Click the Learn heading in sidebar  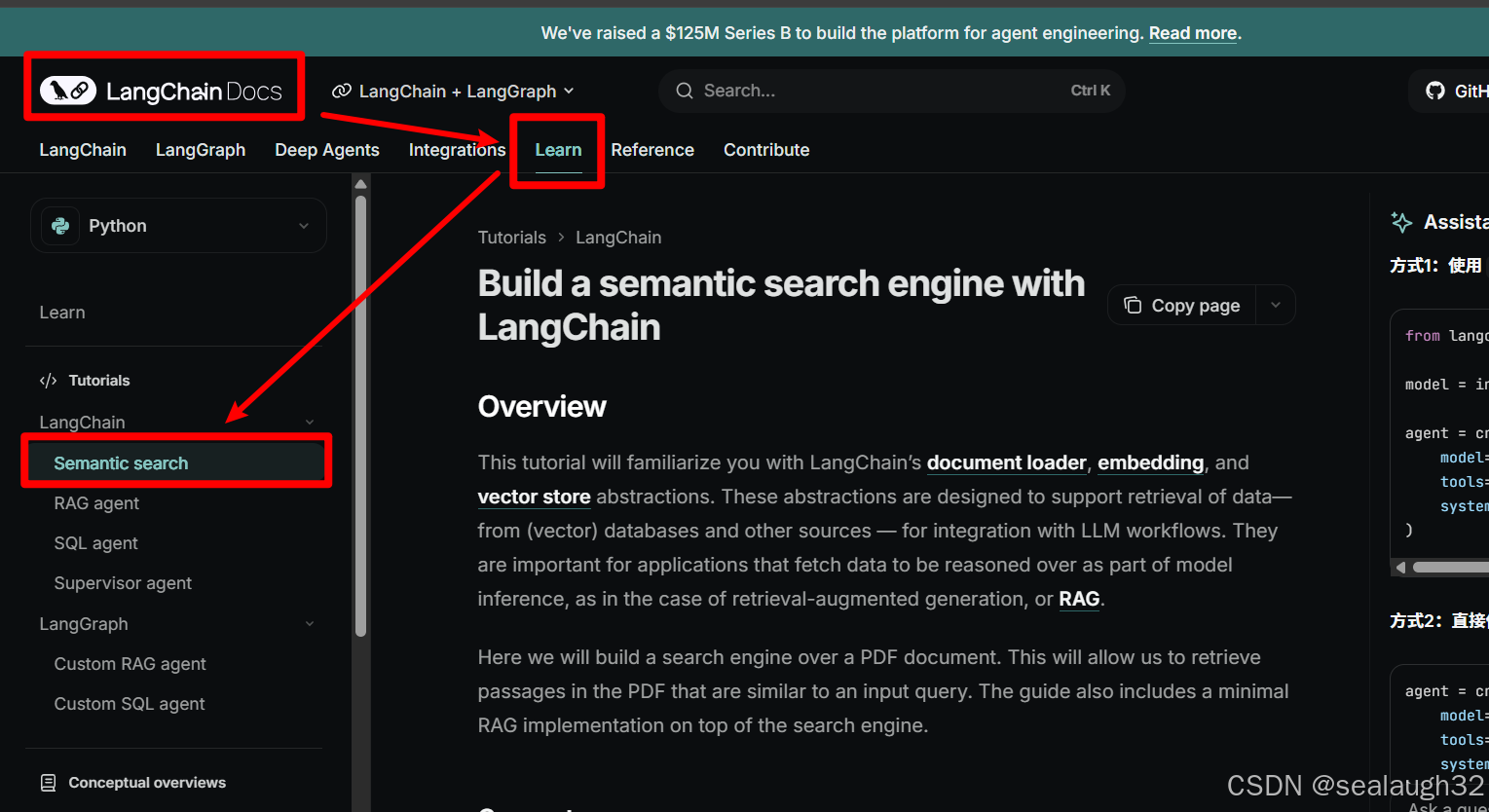pyautogui.click(x=62, y=313)
